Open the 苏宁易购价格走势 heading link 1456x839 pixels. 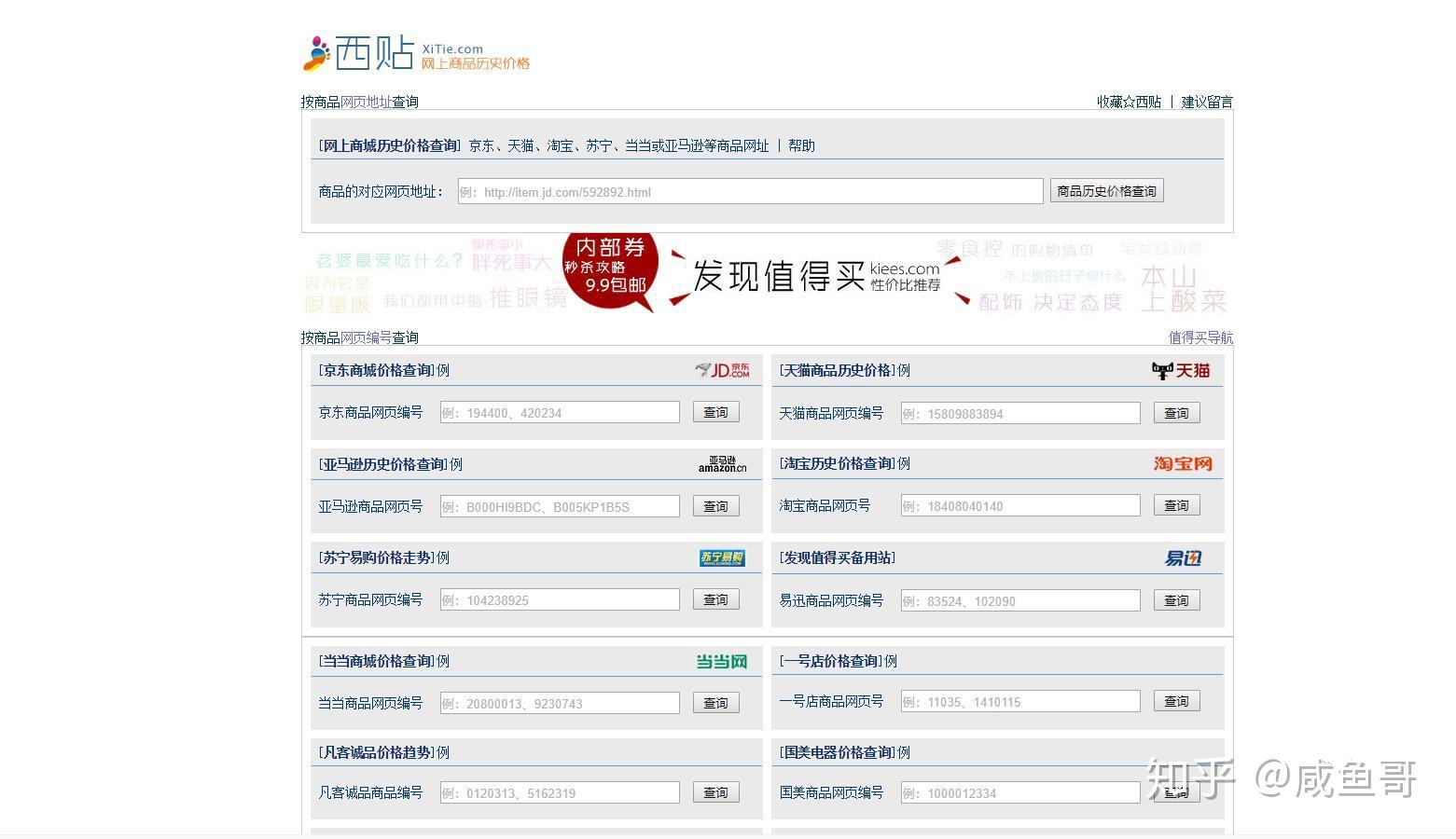coord(377,557)
